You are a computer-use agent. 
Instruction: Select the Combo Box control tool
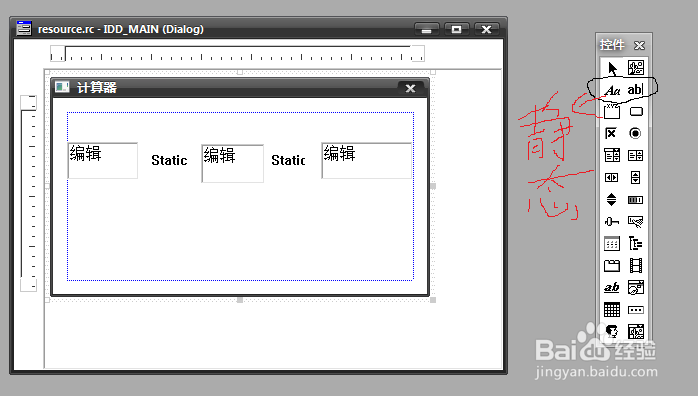pyautogui.click(x=612, y=155)
